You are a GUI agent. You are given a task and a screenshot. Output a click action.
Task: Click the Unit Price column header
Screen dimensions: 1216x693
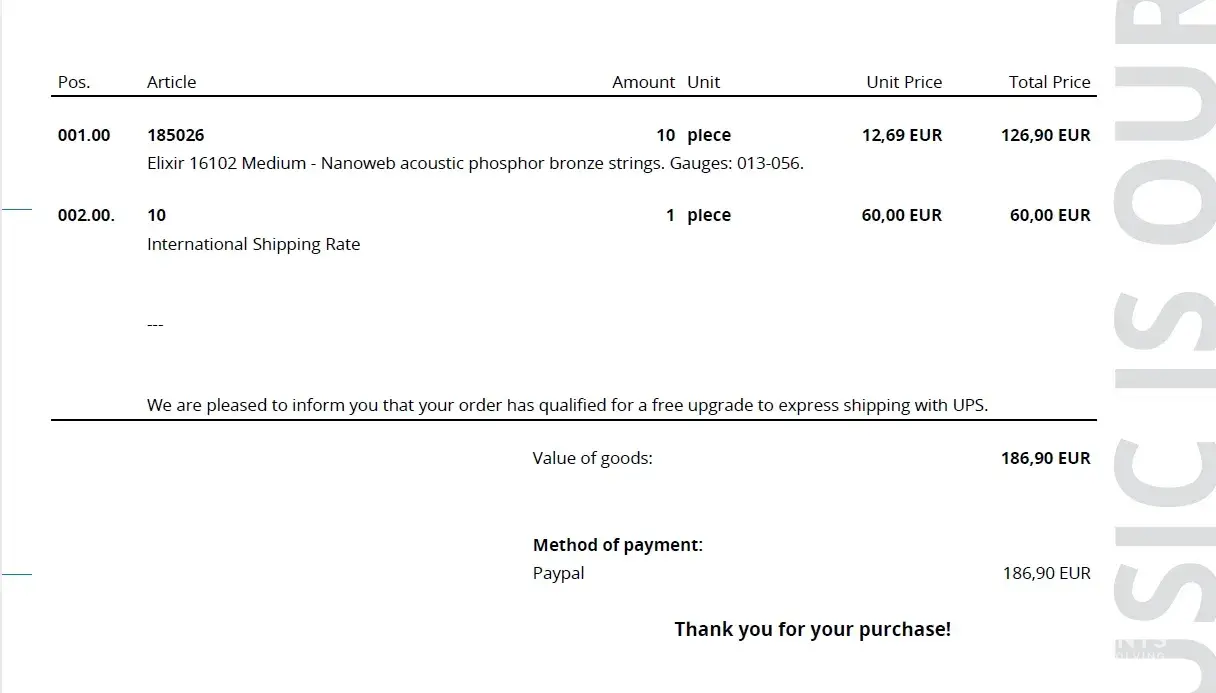(x=903, y=82)
